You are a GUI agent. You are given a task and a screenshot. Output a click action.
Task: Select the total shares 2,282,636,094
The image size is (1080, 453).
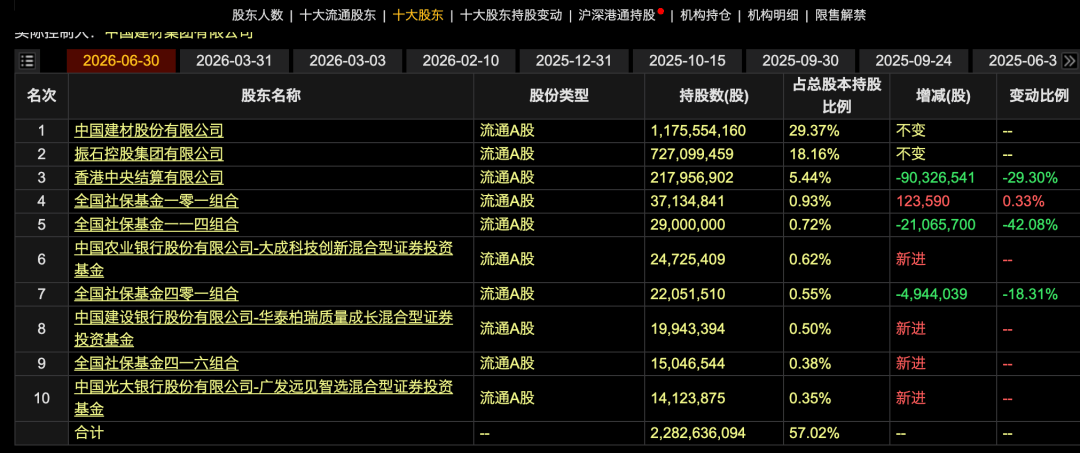698,433
